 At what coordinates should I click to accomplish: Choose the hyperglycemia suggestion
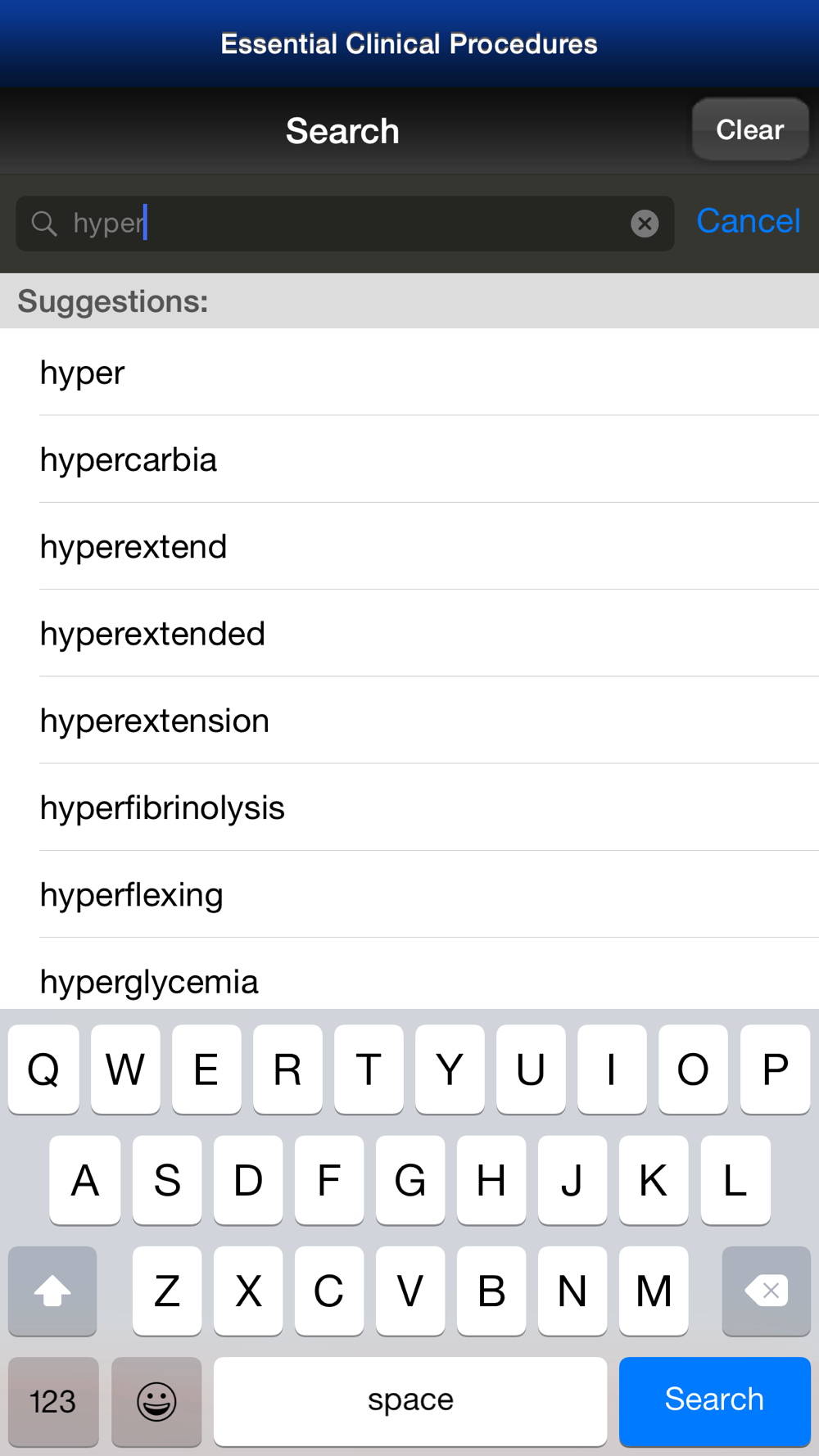(x=409, y=974)
